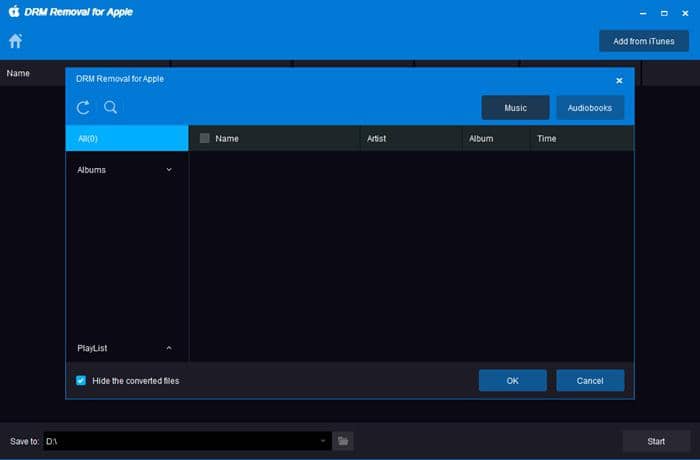The image size is (700, 460).
Task: Switch to the Audiobooks tab
Action: tap(590, 108)
